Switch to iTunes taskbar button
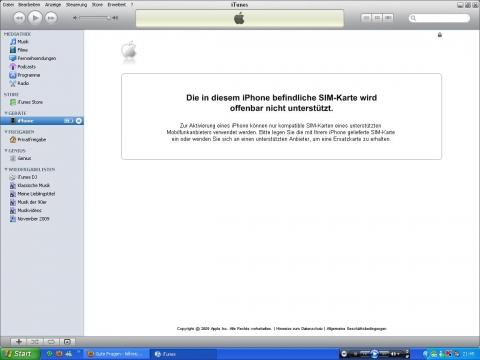The height and width of the screenshot is (360, 480). (x=183, y=354)
